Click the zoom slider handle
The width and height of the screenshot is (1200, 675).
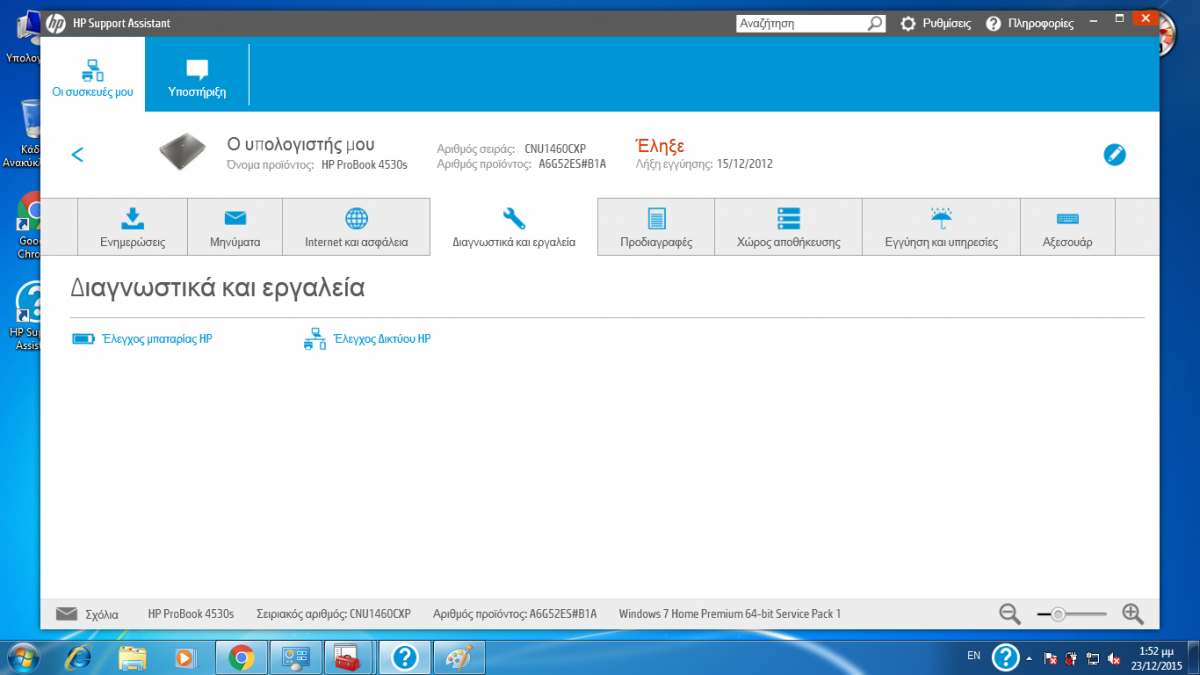(x=1057, y=614)
